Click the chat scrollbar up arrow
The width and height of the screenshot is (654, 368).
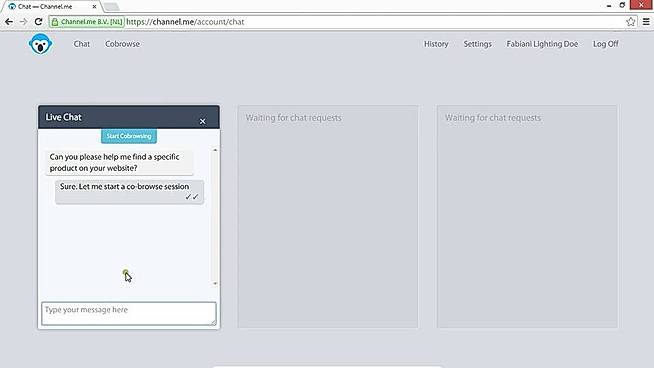215,150
